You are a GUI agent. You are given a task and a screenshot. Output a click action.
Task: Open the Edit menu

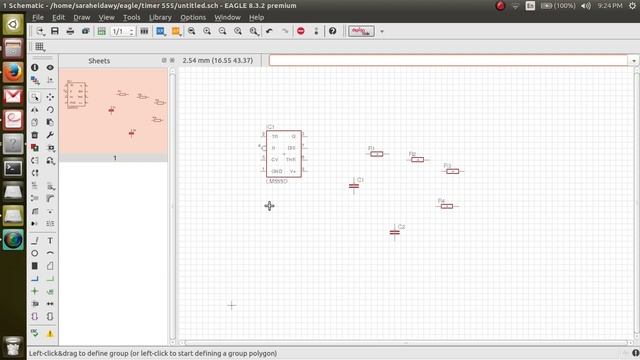tap(58, 18)
